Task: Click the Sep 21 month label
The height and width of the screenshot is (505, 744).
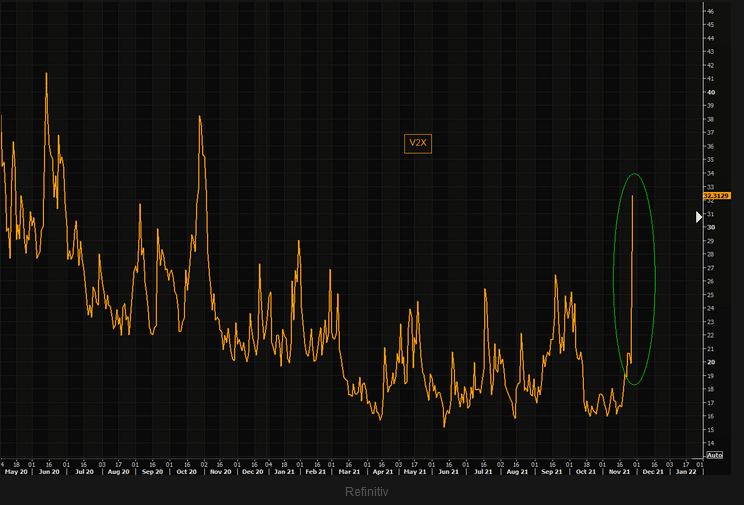Action: 552,472
